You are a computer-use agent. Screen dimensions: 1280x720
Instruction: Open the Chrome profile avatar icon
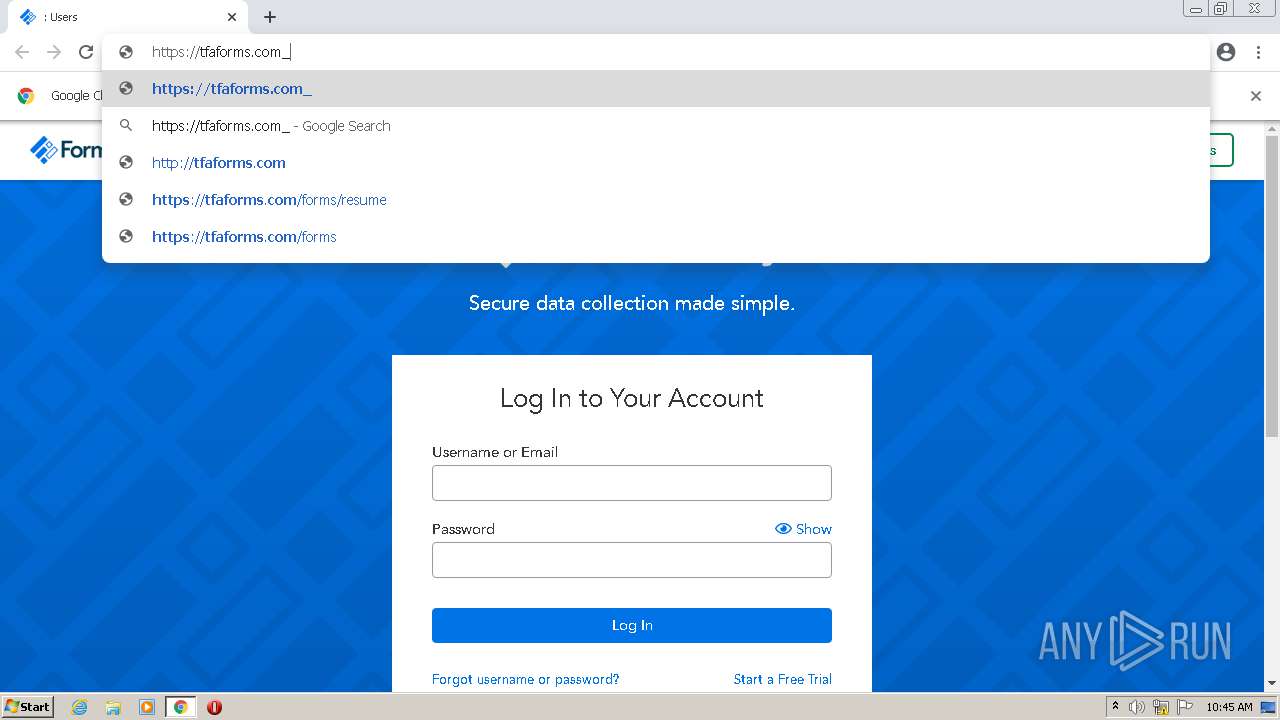pyautogui.click(x=1226, y=52)
